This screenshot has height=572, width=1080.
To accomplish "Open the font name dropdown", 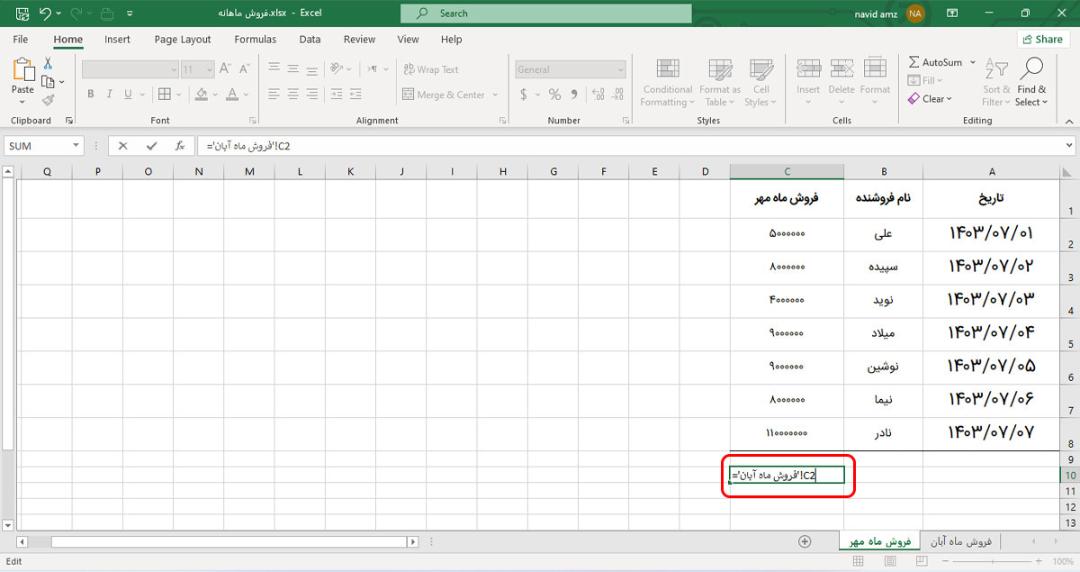I will click(174, 70).
